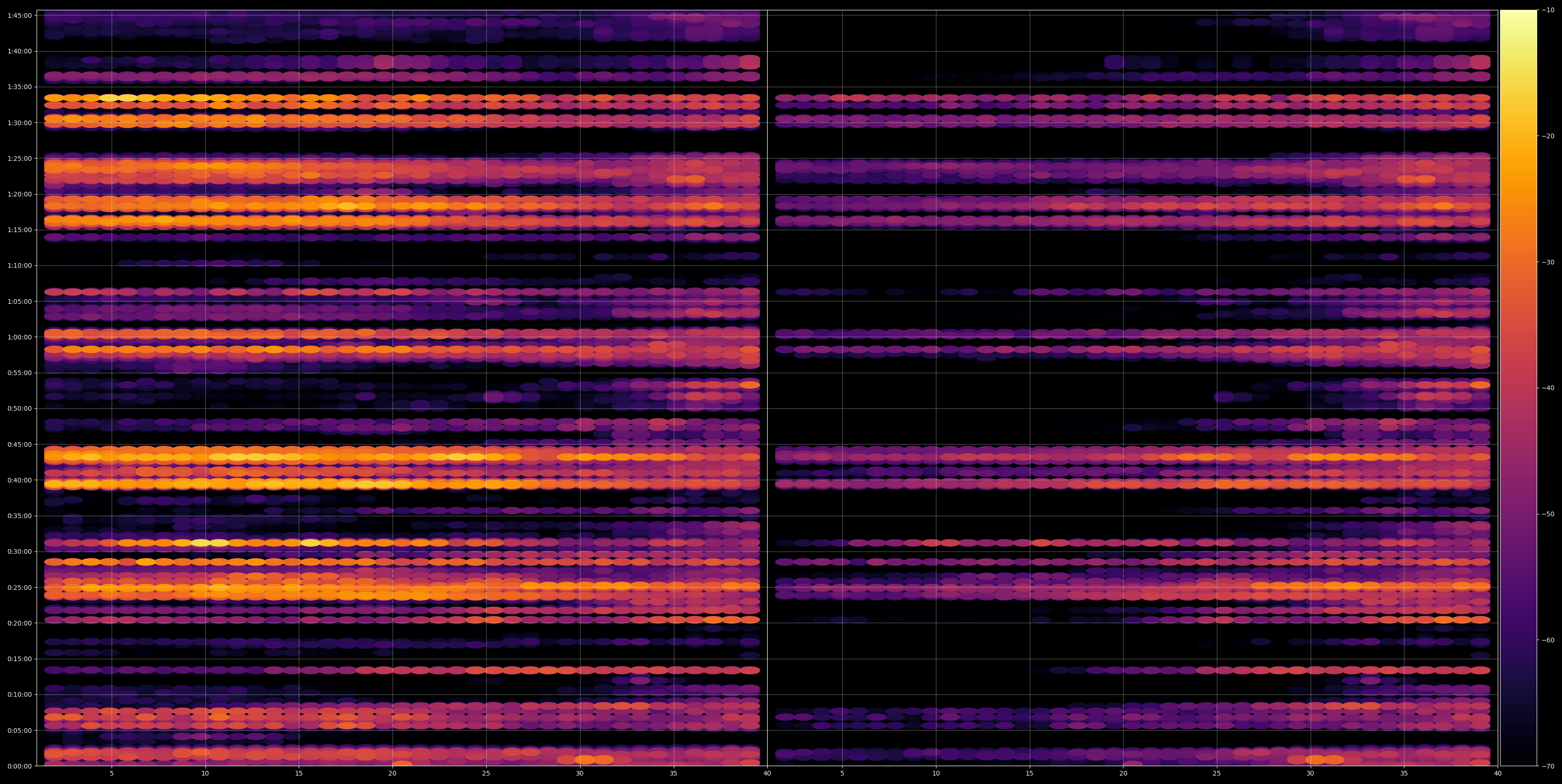Screen dimensions: 1562x784
Task: Pick the 1:10:00 tick label
Action: 19,265
